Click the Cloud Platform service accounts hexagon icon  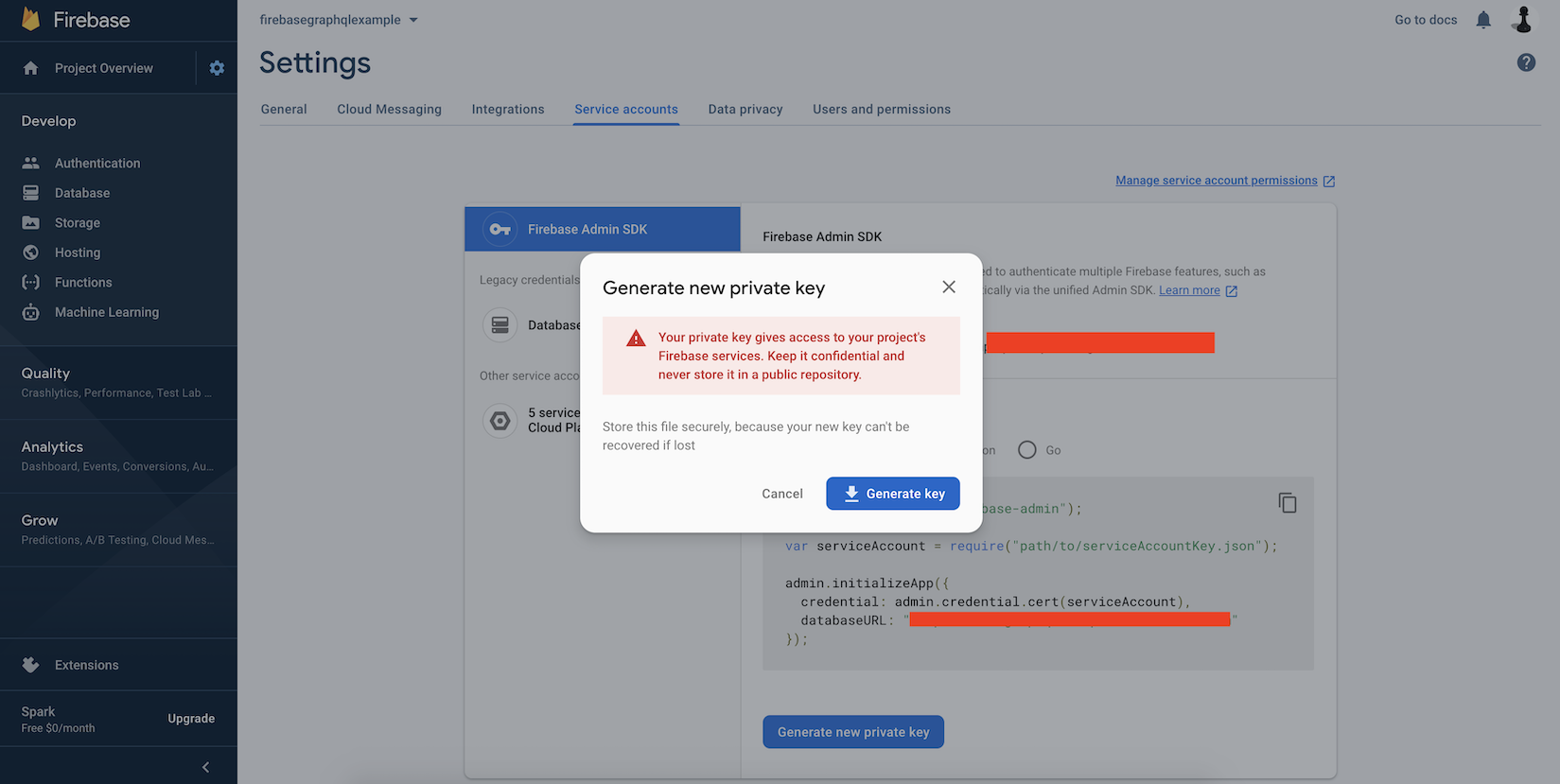point(500,421)
